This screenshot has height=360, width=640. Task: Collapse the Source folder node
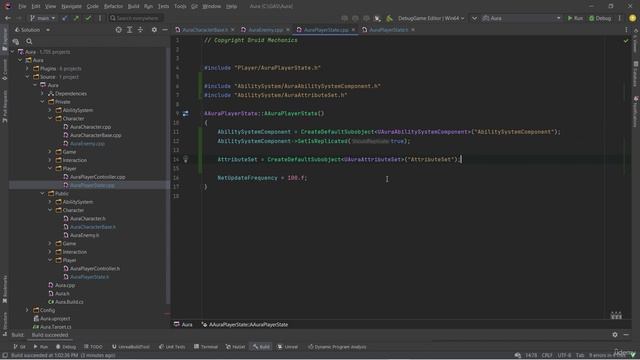28,77
